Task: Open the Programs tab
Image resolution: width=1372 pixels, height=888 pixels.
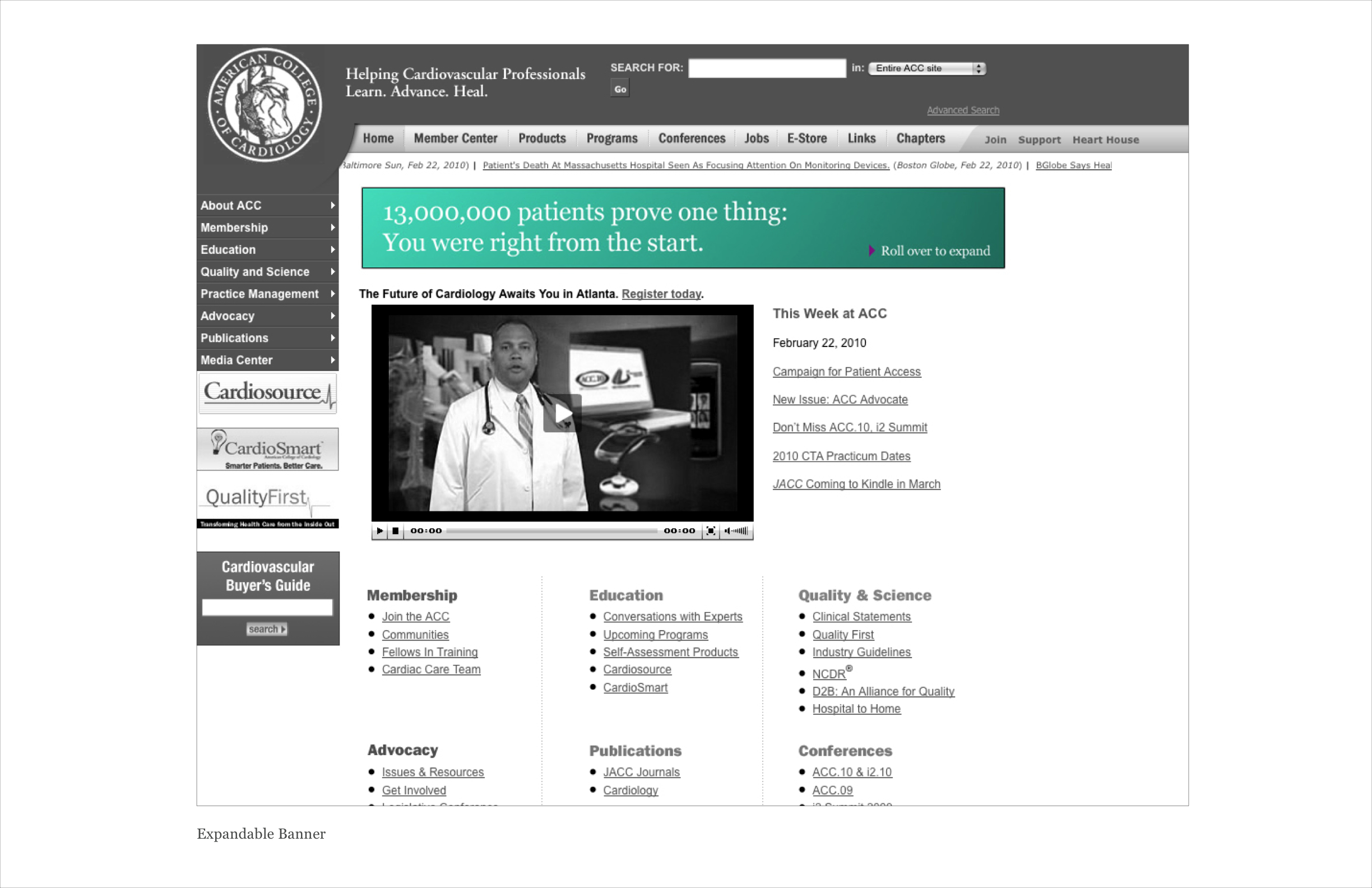Action: pos(611,138)
